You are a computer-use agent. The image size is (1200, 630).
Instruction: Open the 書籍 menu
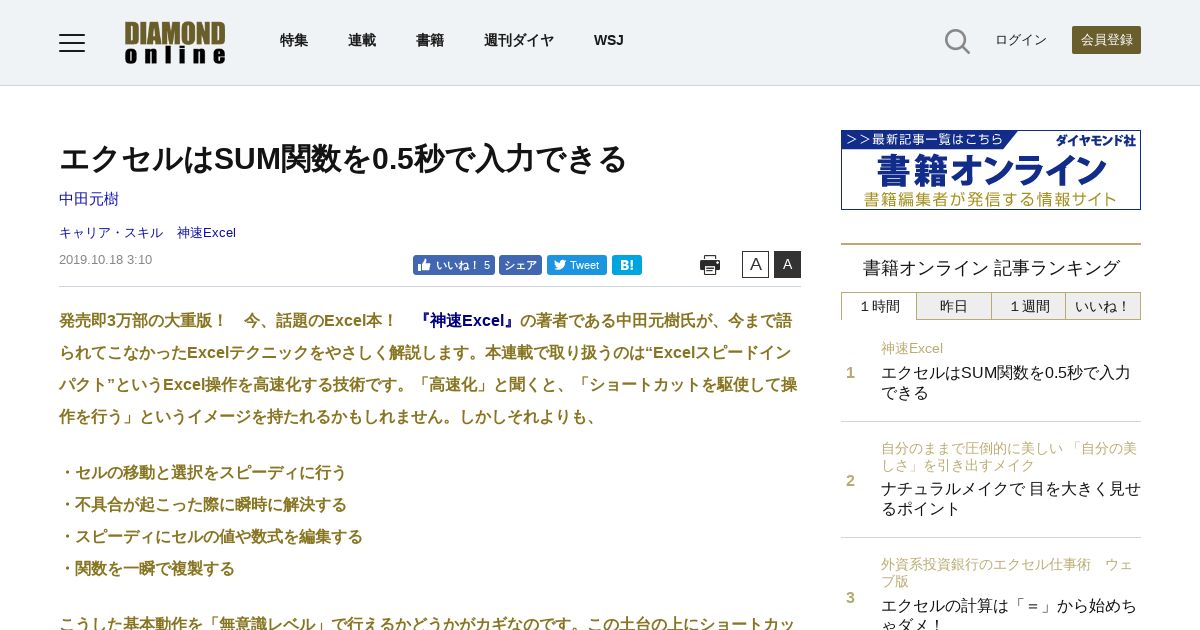pos(430,40)
